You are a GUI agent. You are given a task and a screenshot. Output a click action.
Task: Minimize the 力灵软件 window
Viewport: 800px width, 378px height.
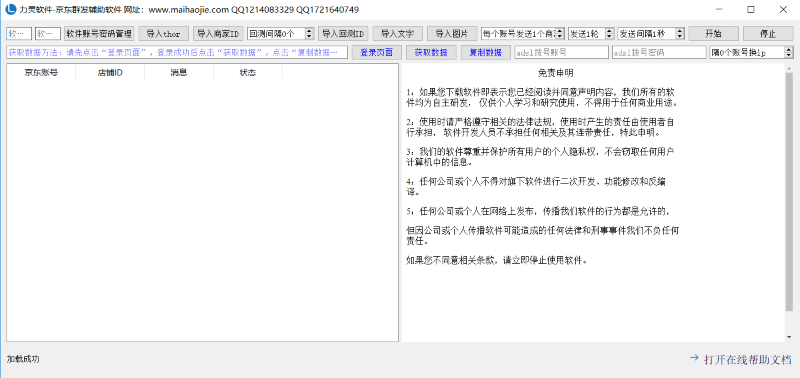coord(720,9)
